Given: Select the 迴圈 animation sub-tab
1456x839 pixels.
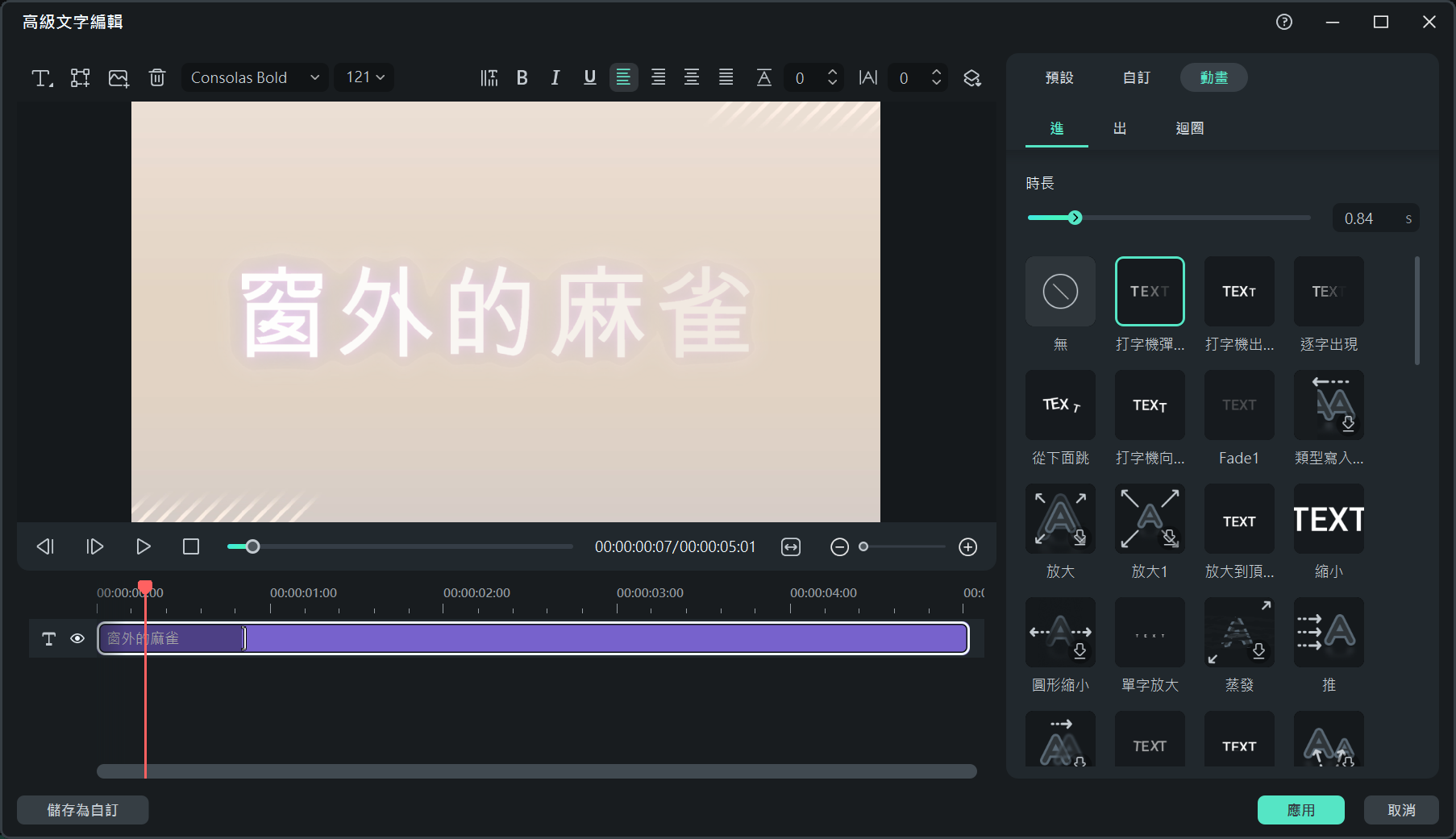Looking at the screenshot, I should tap(1190, 129).
